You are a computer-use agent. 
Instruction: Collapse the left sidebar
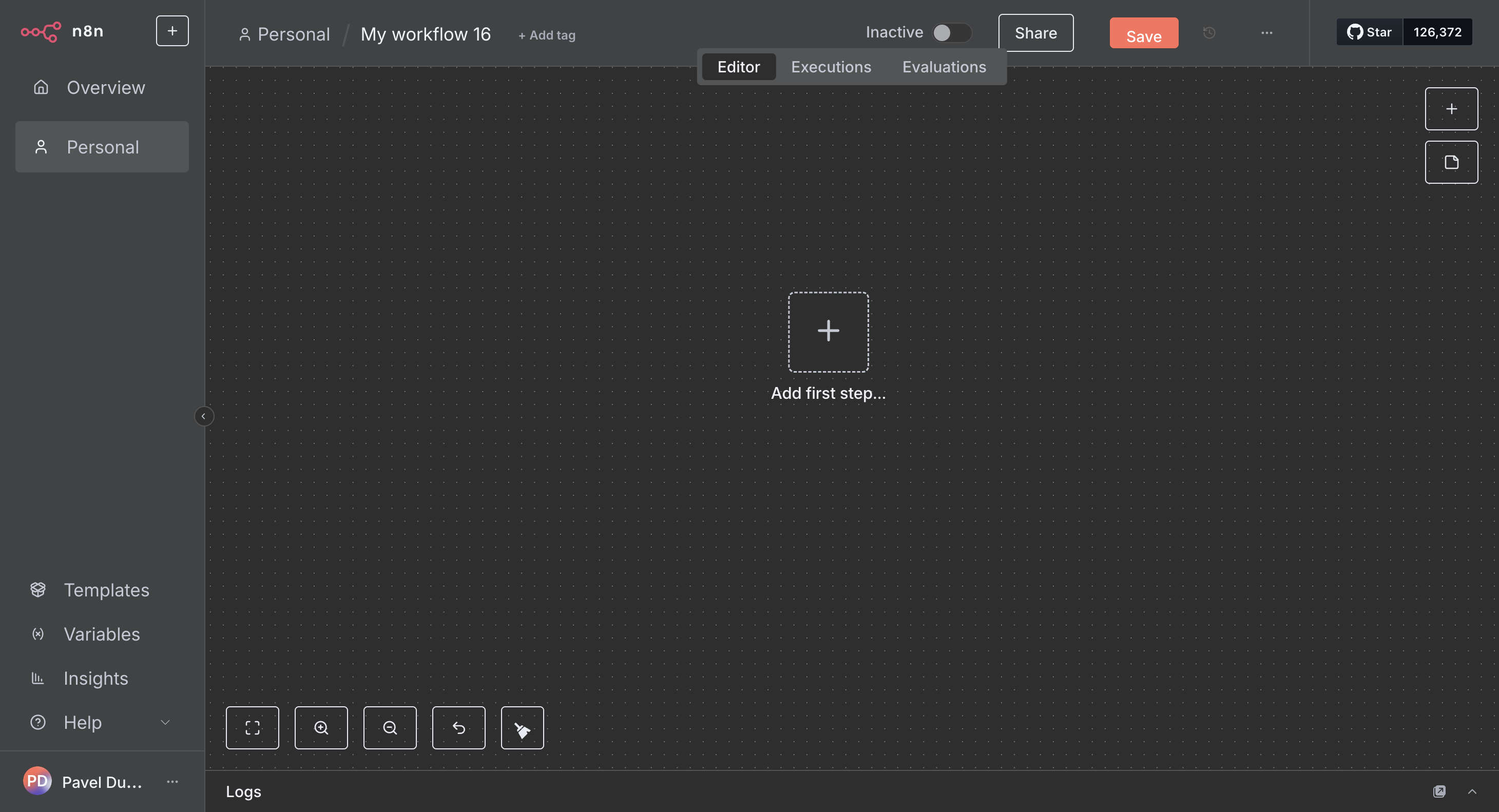203,416
